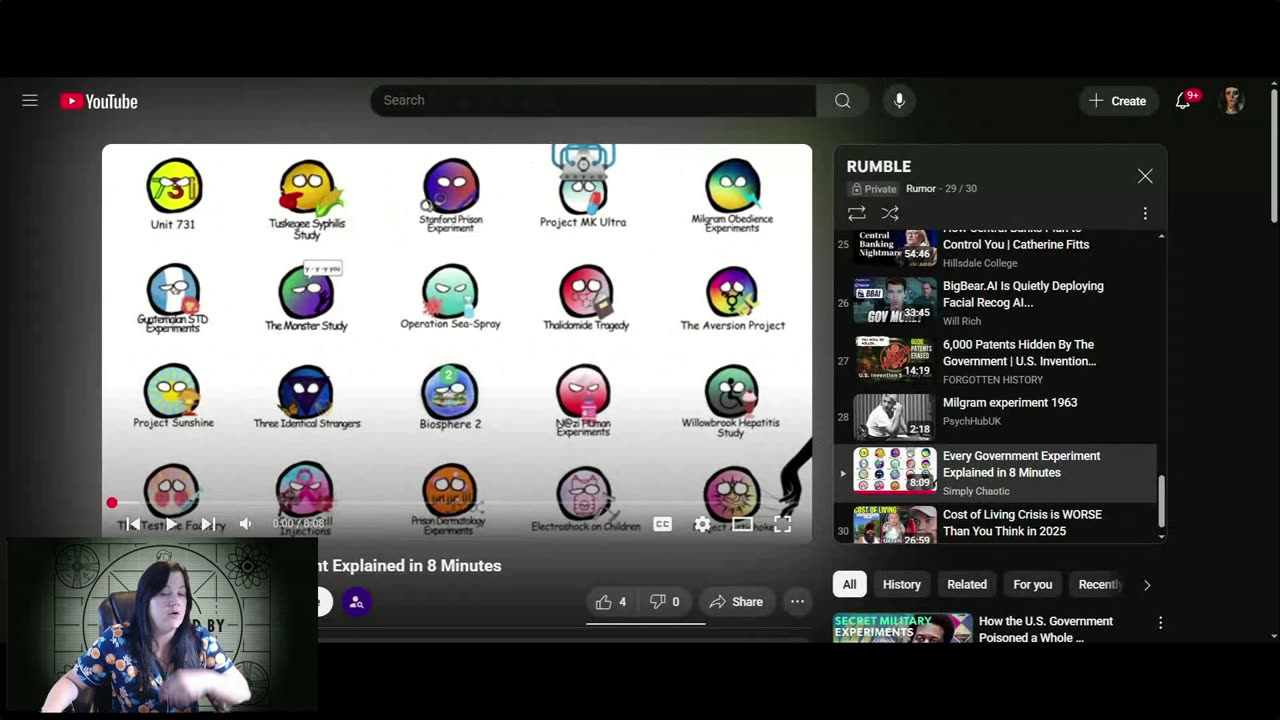Mute the video with speaker icon
Screen dimensions: 1280x720
click(246, 524)
